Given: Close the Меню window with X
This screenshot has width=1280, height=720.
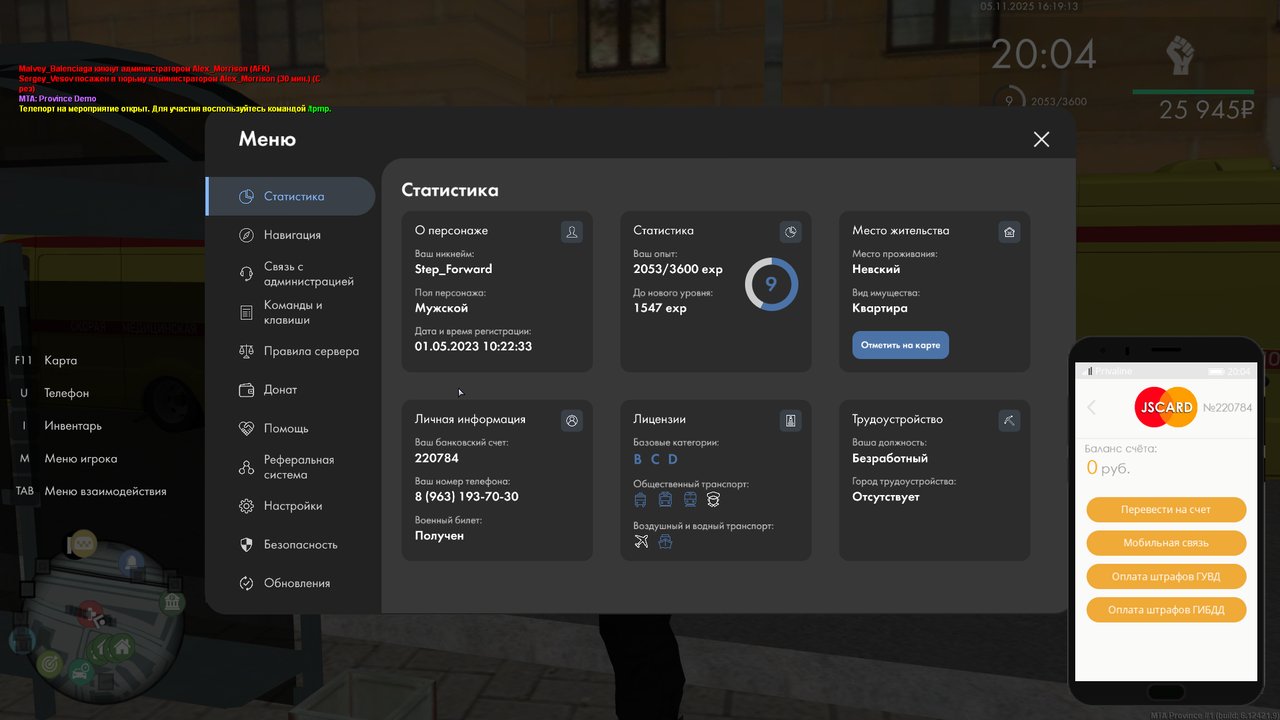Looking at the screenshot, I should click(x=1041, y=140).
